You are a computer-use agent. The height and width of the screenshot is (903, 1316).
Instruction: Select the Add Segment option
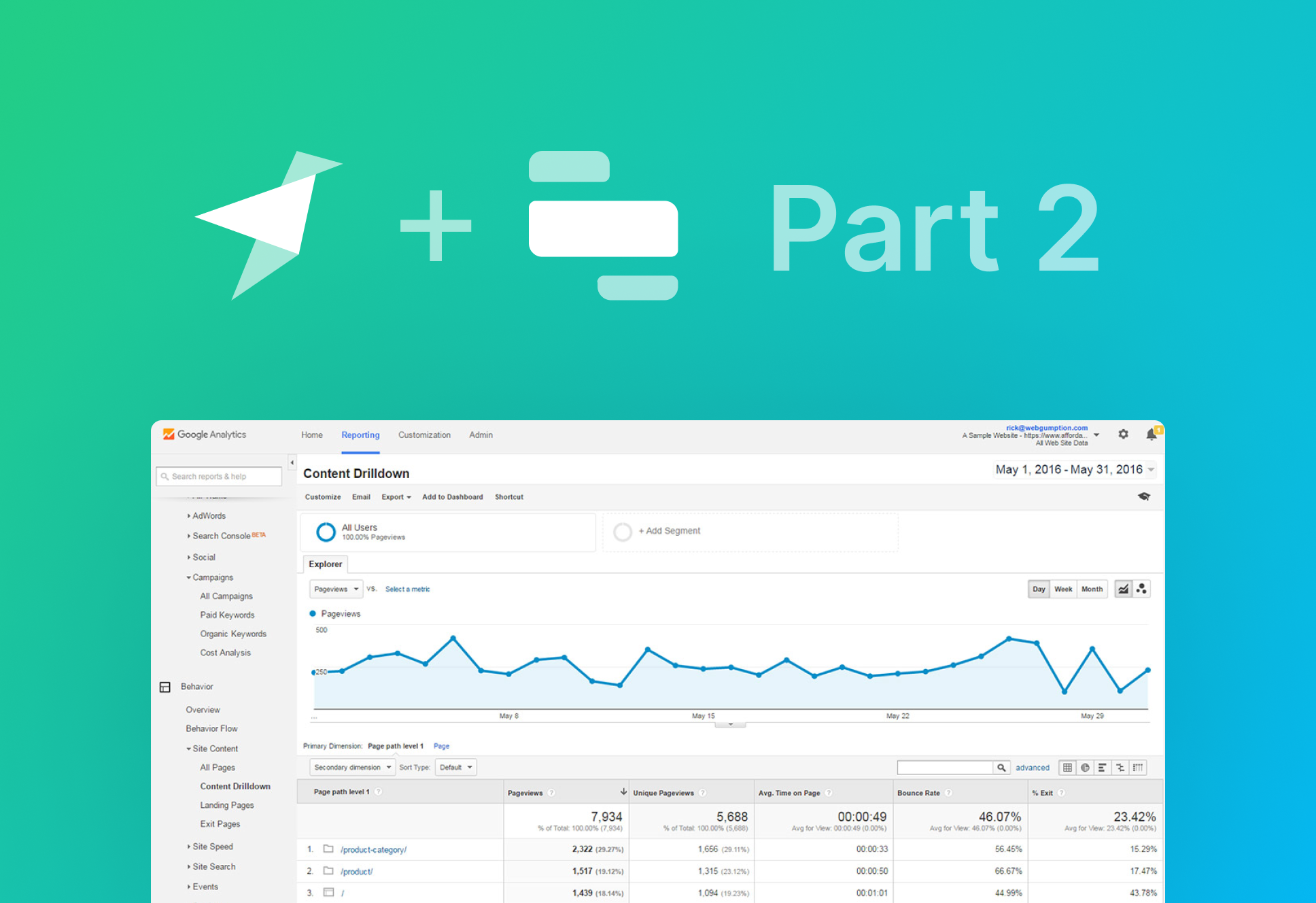coord(670,531)
